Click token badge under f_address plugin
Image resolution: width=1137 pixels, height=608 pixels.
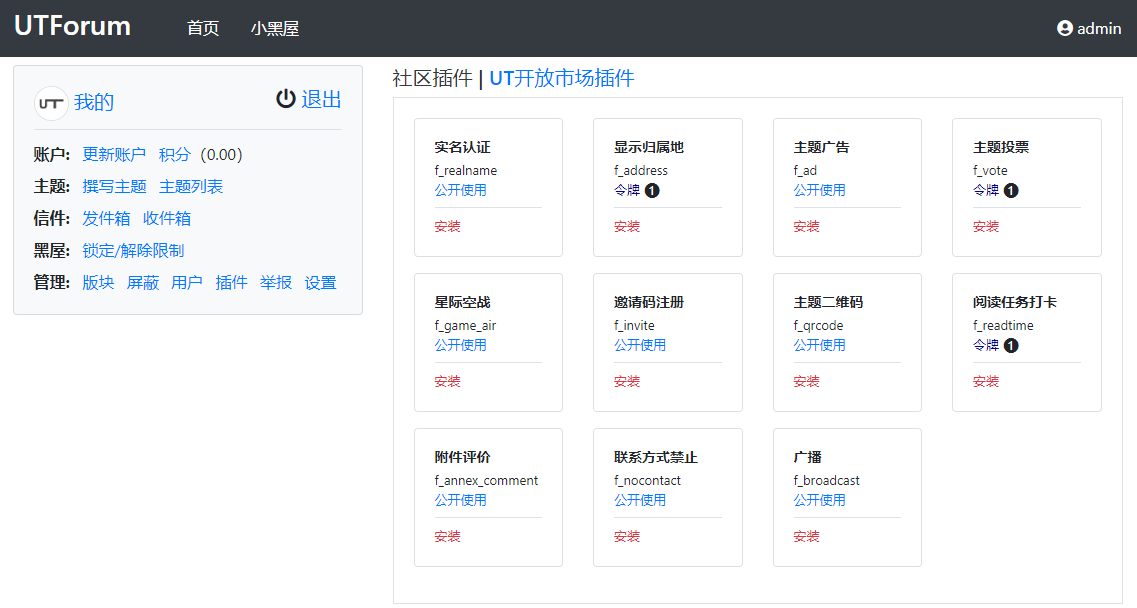pyautogui.click(x=652, y=190)
